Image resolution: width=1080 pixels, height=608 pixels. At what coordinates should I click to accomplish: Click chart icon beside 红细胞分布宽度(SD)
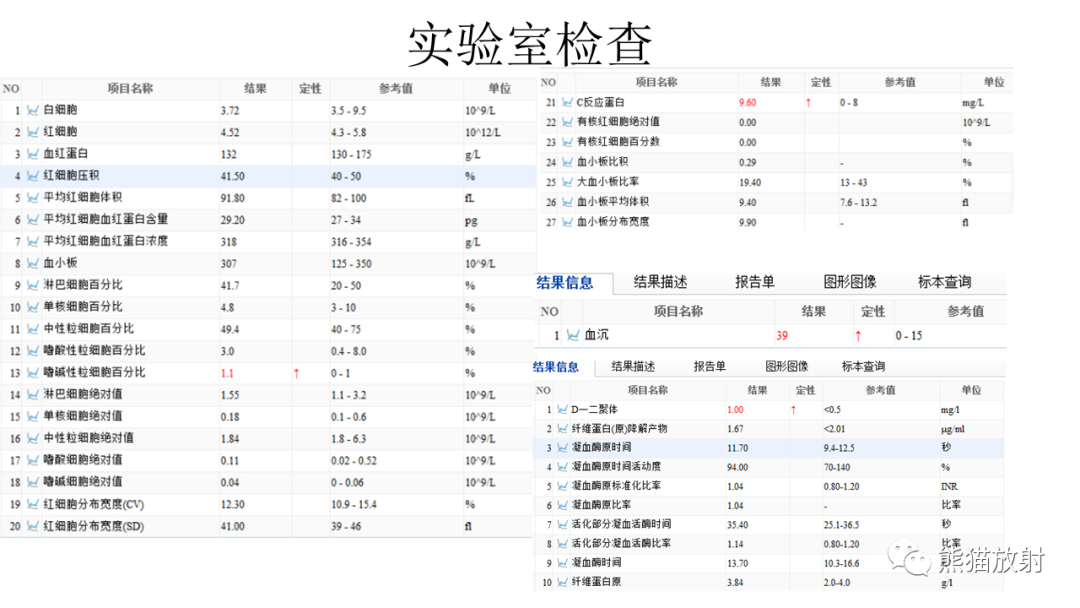coord(32,526)
